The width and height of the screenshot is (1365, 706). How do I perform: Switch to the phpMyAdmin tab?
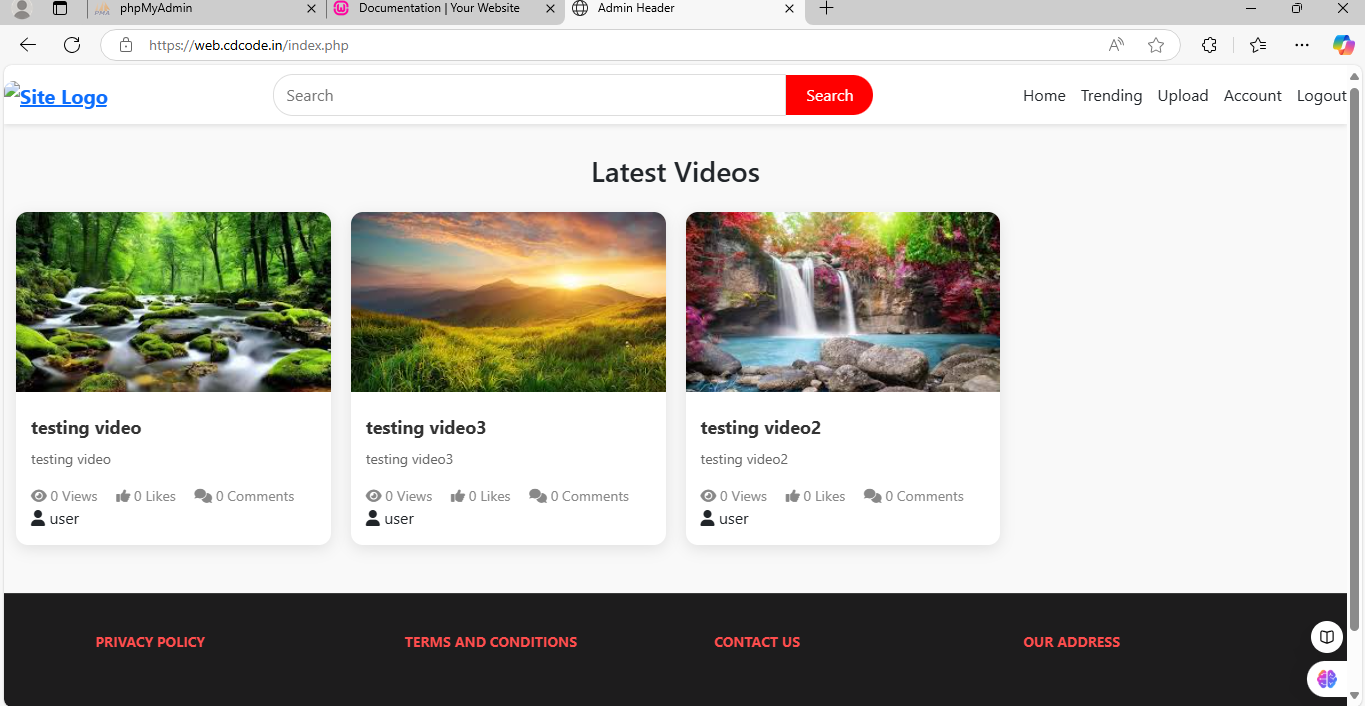coord(200,9)
